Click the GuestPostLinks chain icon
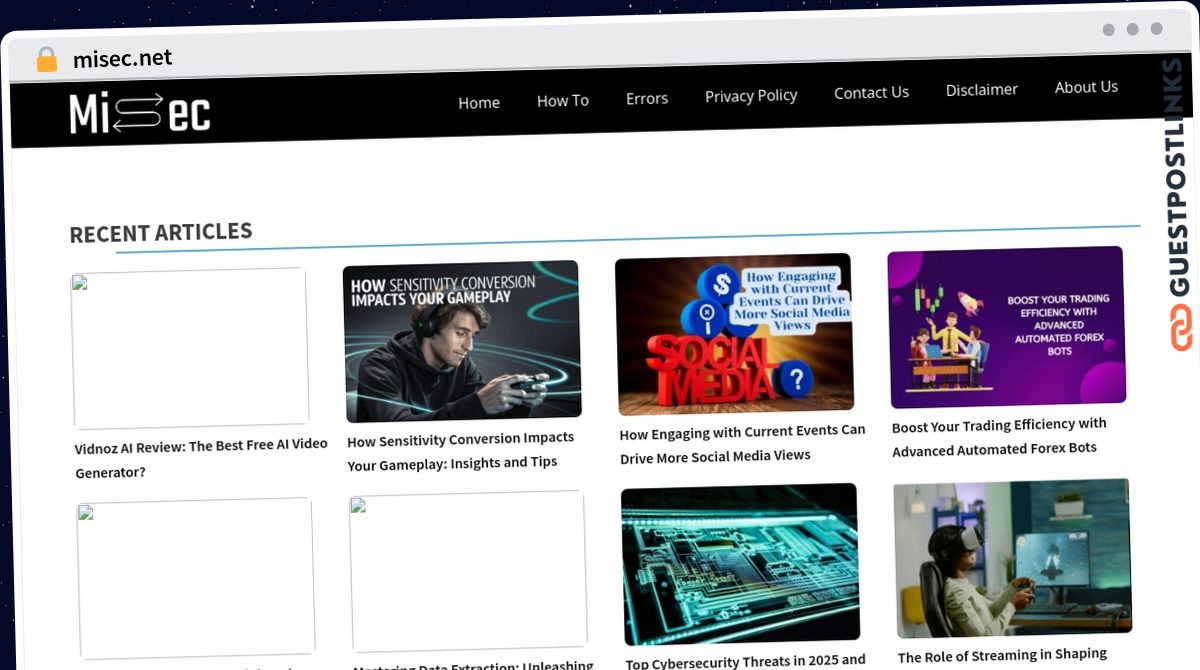Screen dimensions: 1200x670 click(1182, 327)
